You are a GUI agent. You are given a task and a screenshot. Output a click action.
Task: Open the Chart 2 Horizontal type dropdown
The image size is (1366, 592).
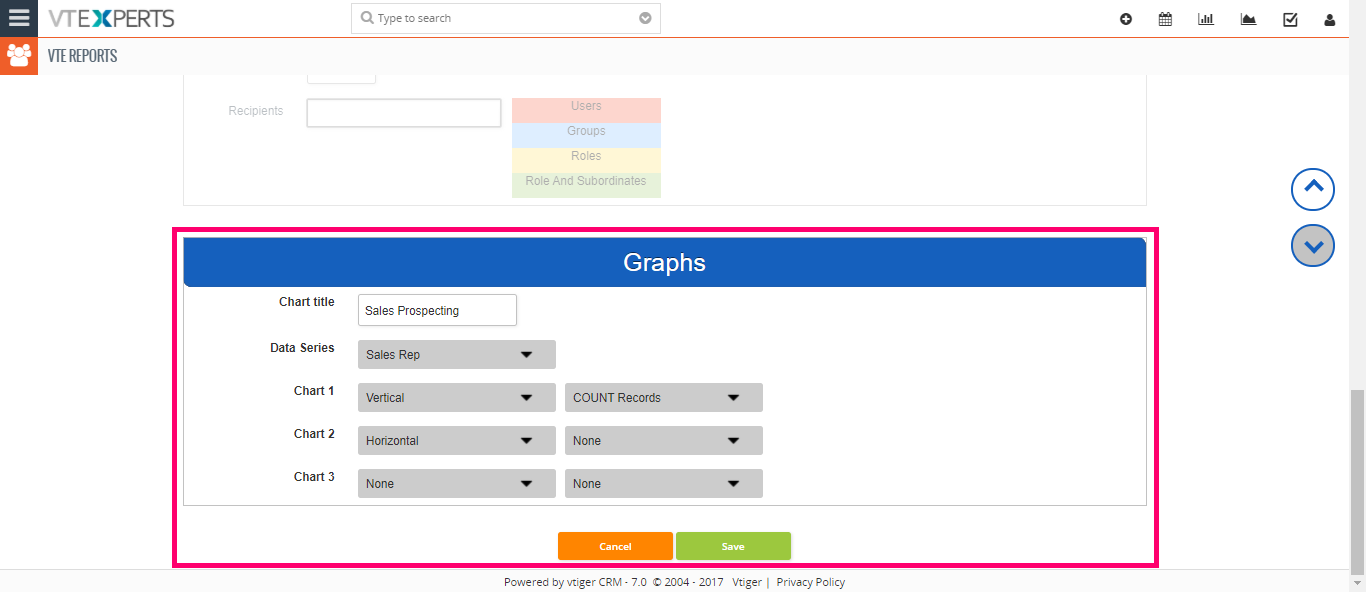(x=457, y=440)
